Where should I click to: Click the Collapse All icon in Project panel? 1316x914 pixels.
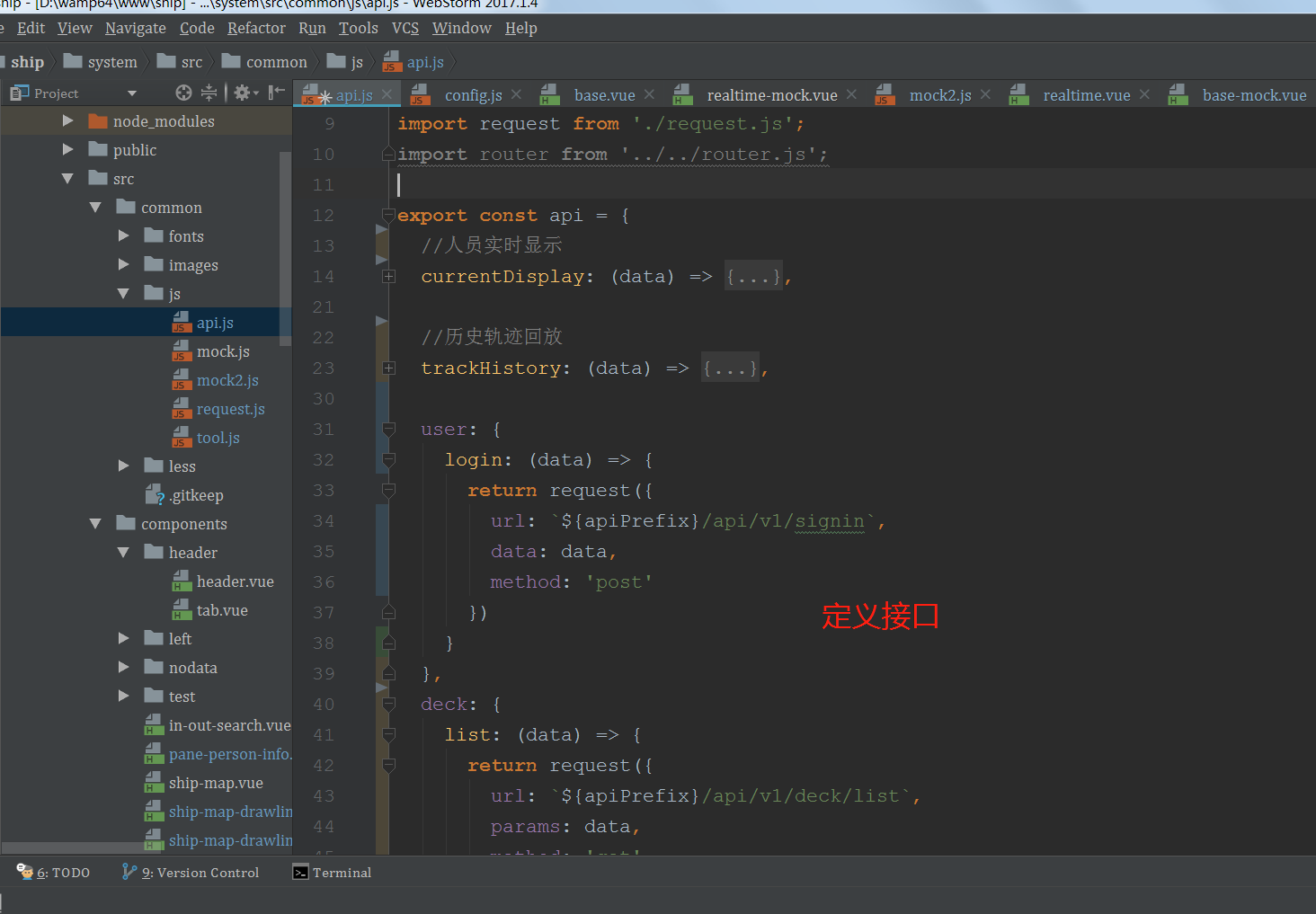coord(209,93)
